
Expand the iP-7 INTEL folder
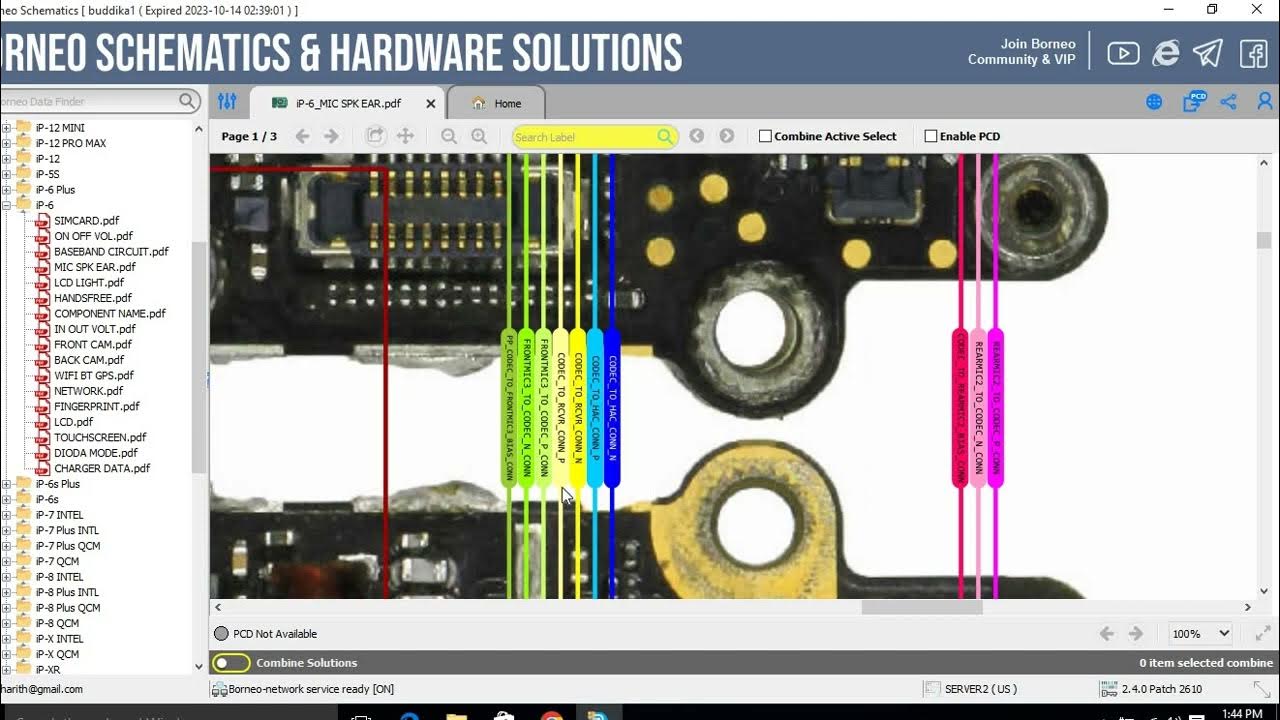click(6, 515)
